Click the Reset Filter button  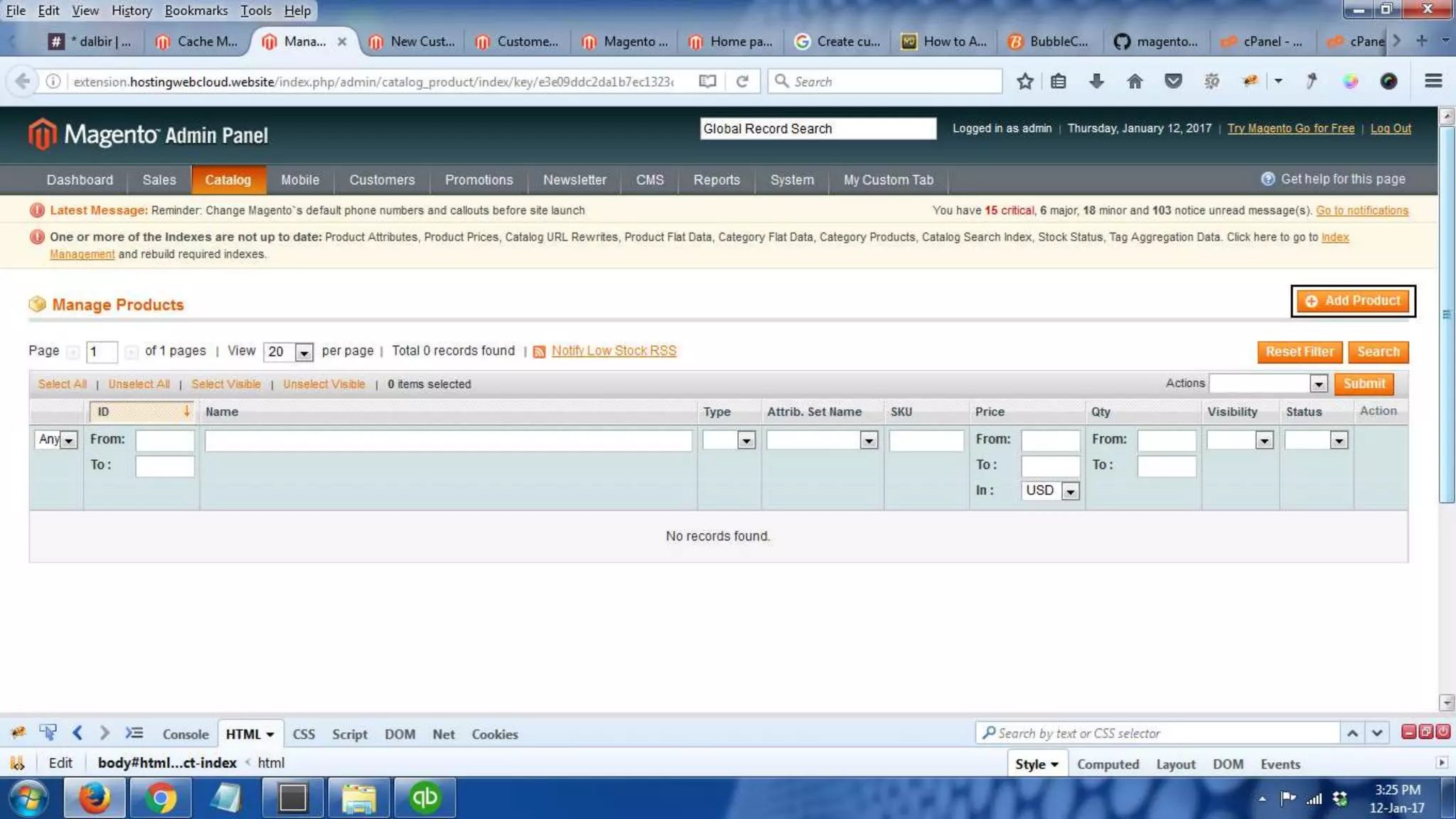[x=1299, y=352]
